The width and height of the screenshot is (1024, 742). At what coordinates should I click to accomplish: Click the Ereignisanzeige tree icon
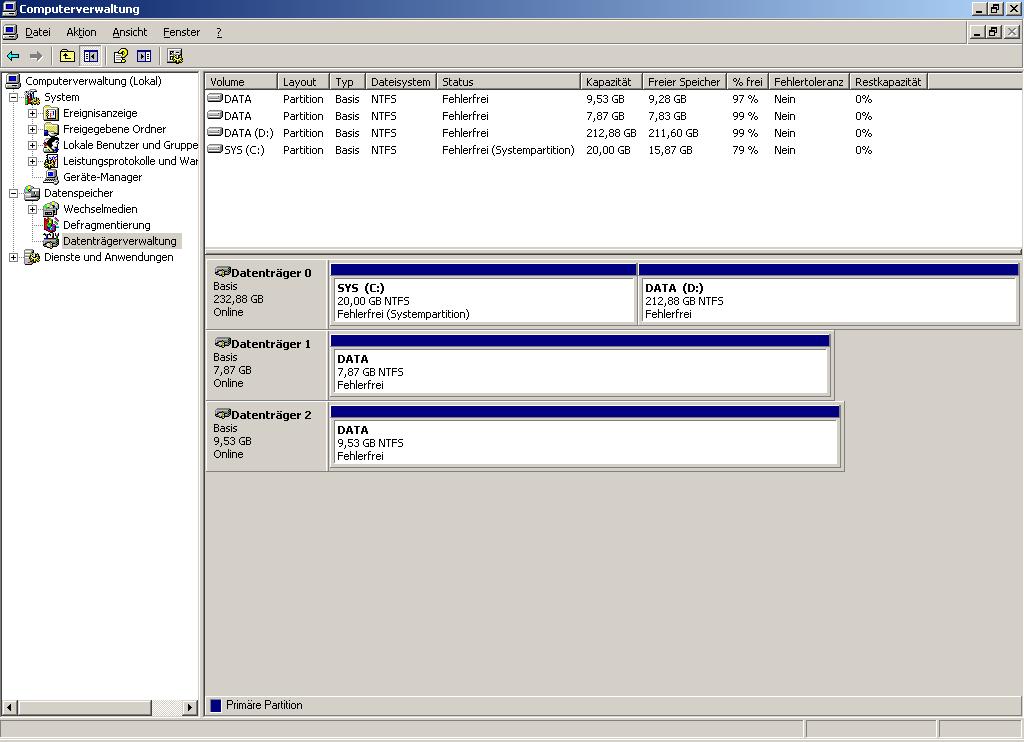pyautogui.click(x=51, y=114)
